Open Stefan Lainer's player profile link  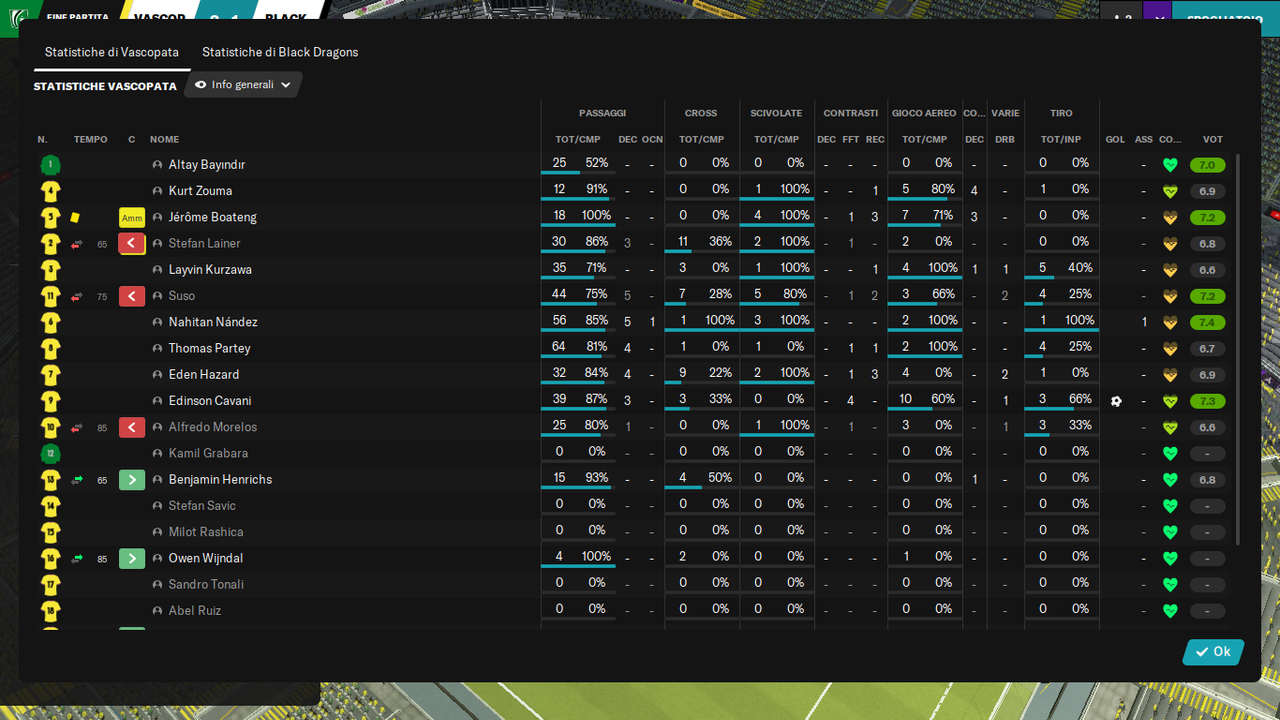[x=205, y=243]
